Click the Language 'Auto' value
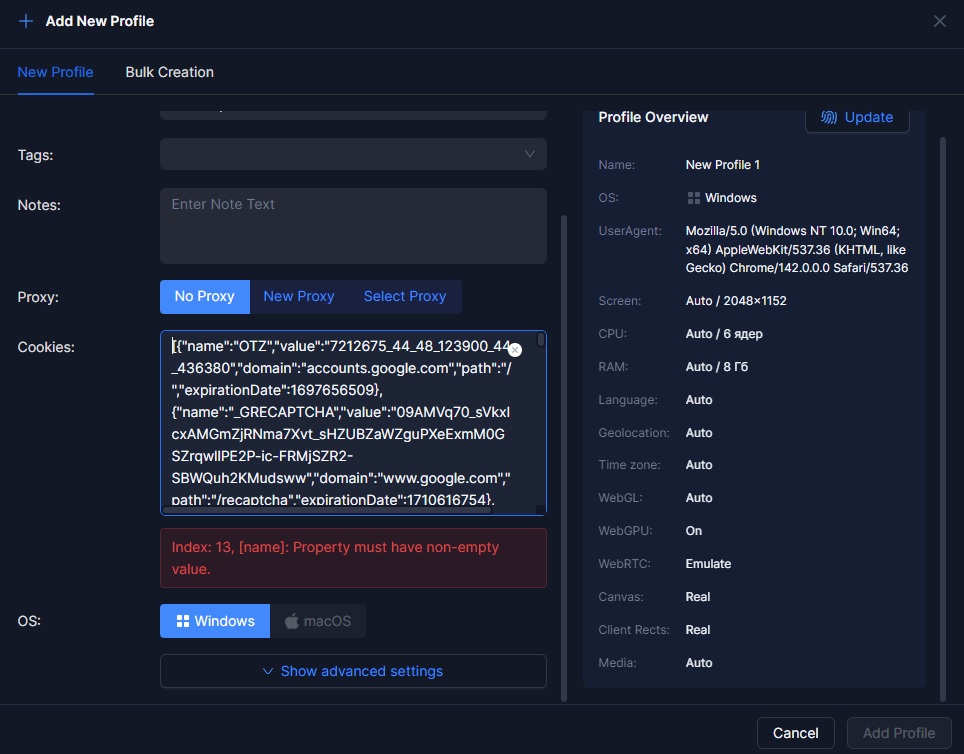Screen dimensions: 964x754 [x=699, y=400]
